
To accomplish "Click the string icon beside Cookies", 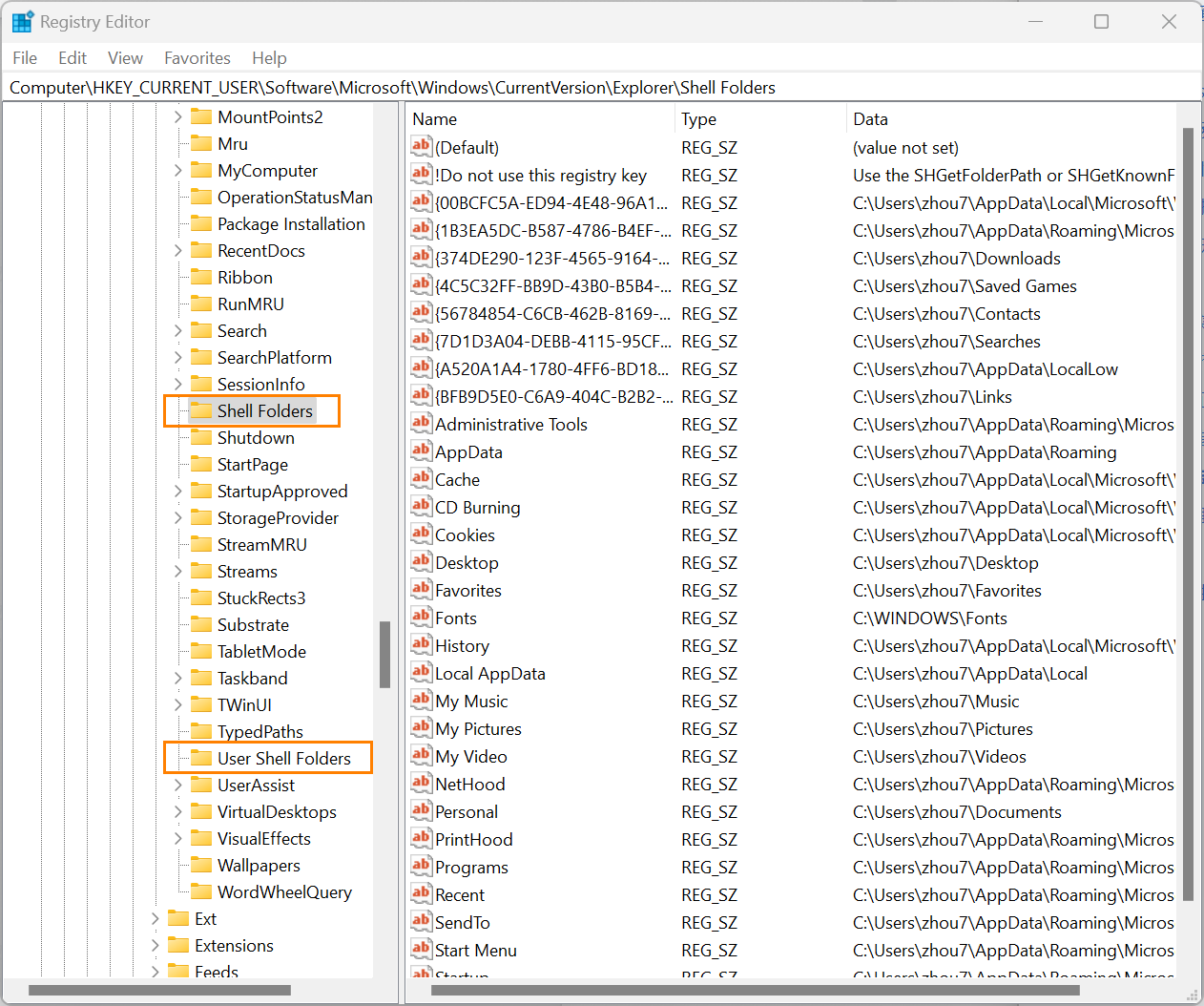I will pyautogui.click(x=422, y=534).
